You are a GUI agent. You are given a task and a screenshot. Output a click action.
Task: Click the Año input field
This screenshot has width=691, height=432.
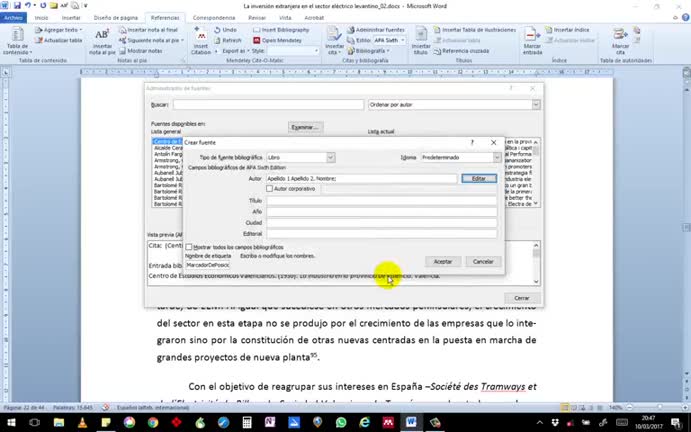381,212
